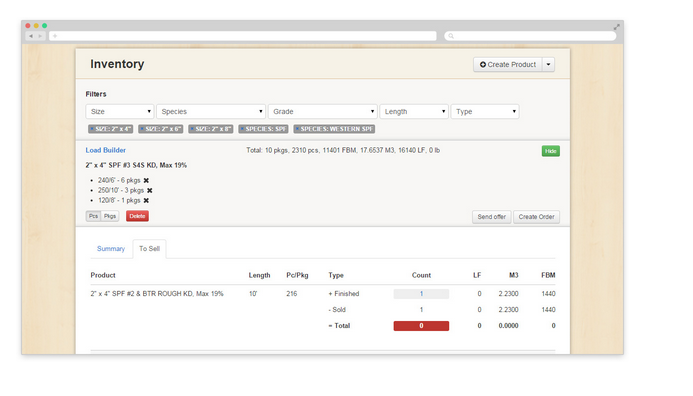
Task: Click the Finished count field showing 1
Action: (421, 294)
